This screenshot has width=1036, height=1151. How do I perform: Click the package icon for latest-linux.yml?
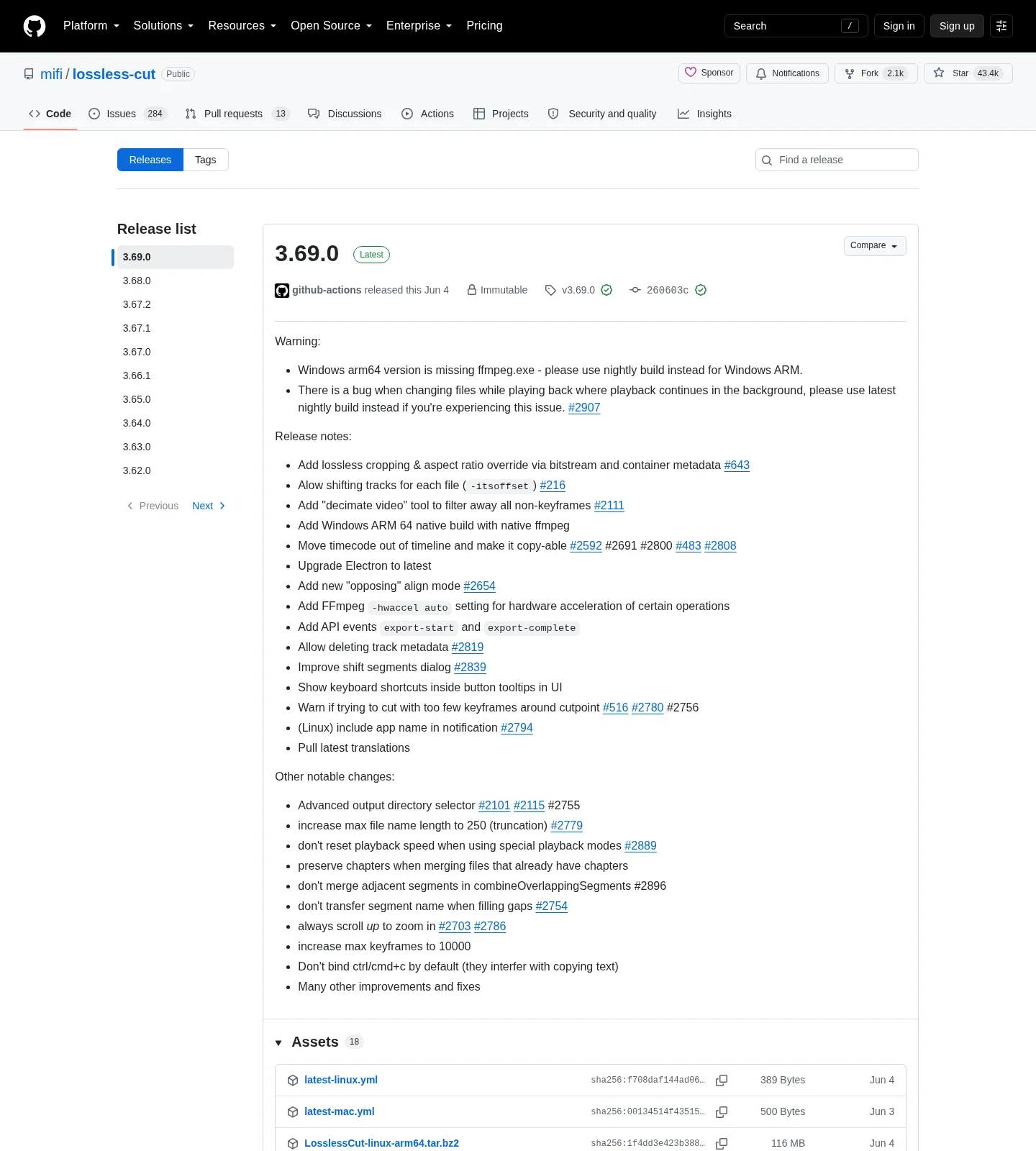pyautogui.click(x=293, y=1081)
